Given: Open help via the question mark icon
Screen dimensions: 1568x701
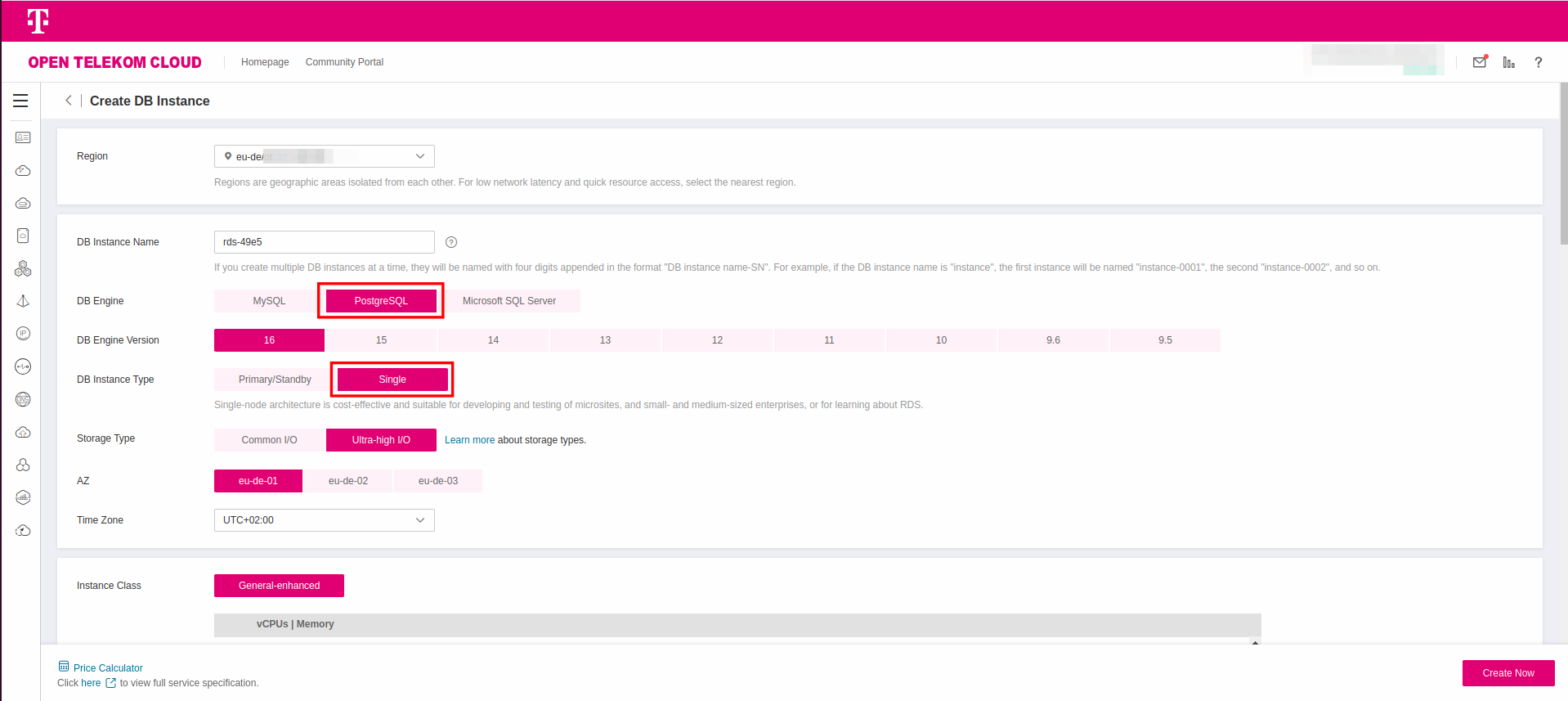Looking at the screenshot, I should pyautogui.click(x=1538, y=62).
